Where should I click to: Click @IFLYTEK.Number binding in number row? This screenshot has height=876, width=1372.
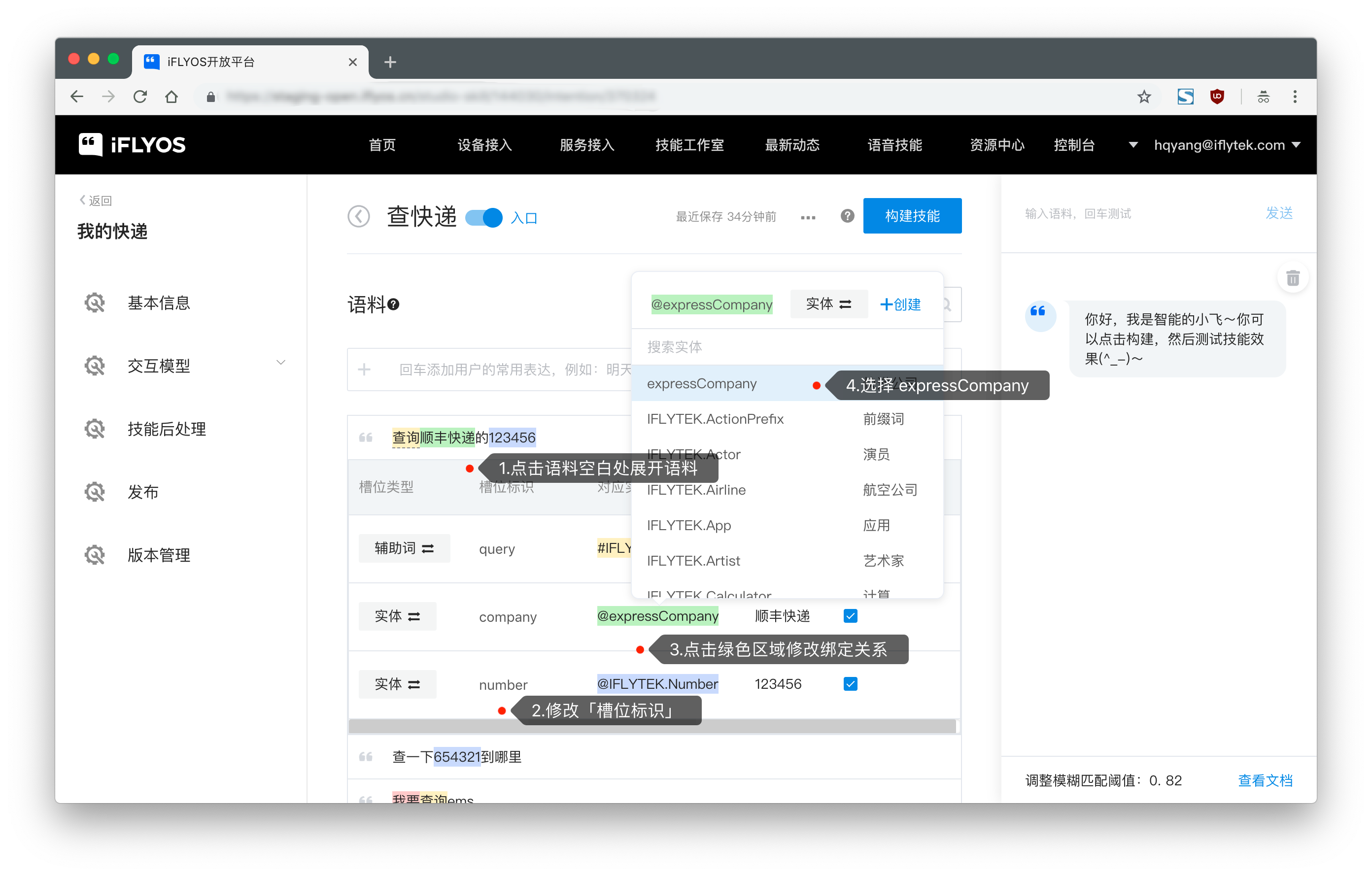pos(657,683)
